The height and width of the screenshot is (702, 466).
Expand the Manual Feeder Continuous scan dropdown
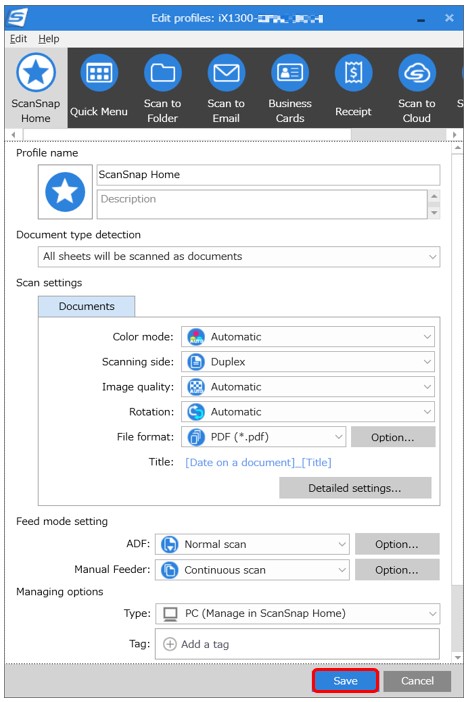pos(252,570)
